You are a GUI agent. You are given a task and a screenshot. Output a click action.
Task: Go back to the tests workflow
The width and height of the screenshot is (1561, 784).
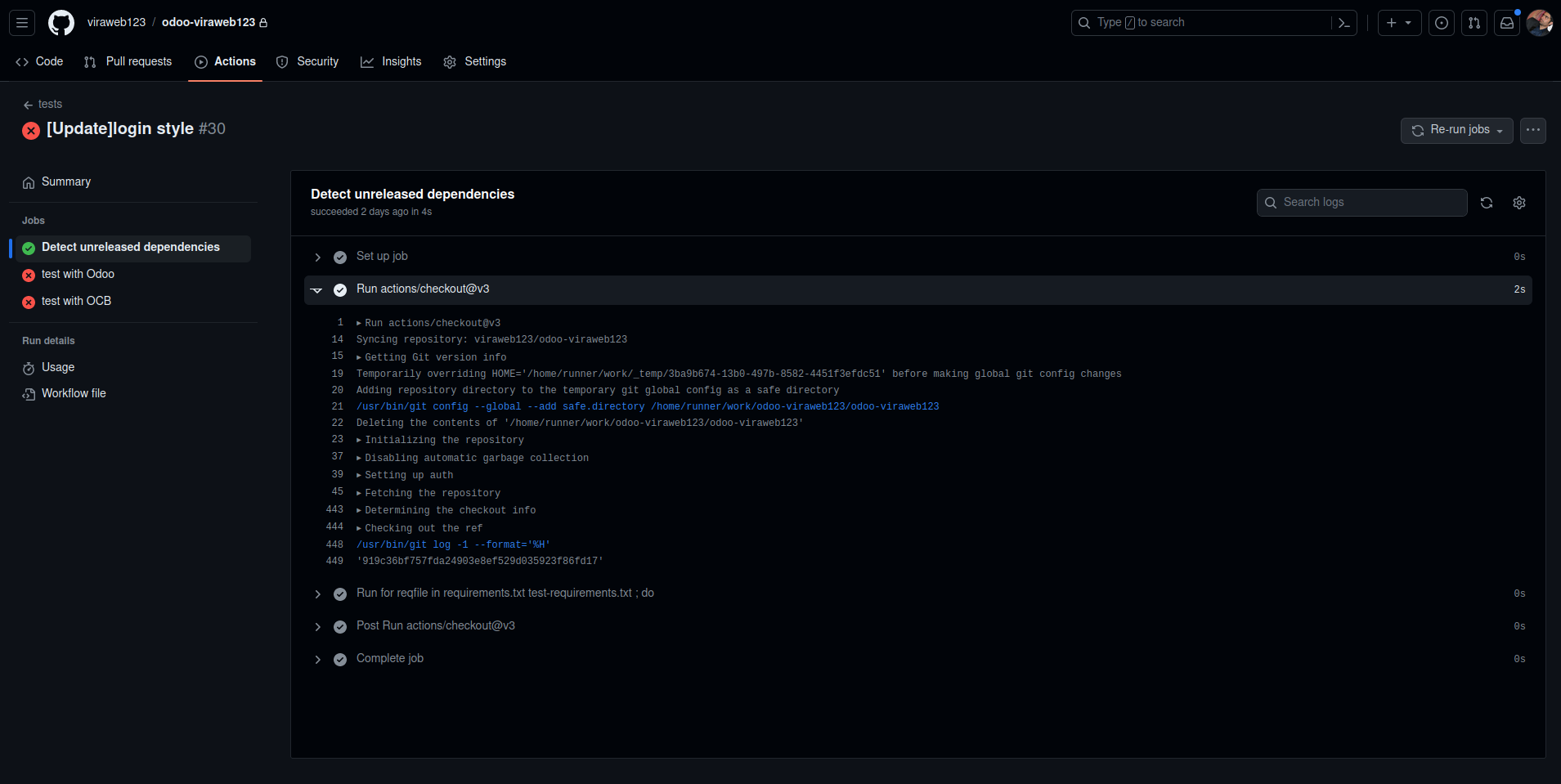pyautogui.click(x=43, y=104)
